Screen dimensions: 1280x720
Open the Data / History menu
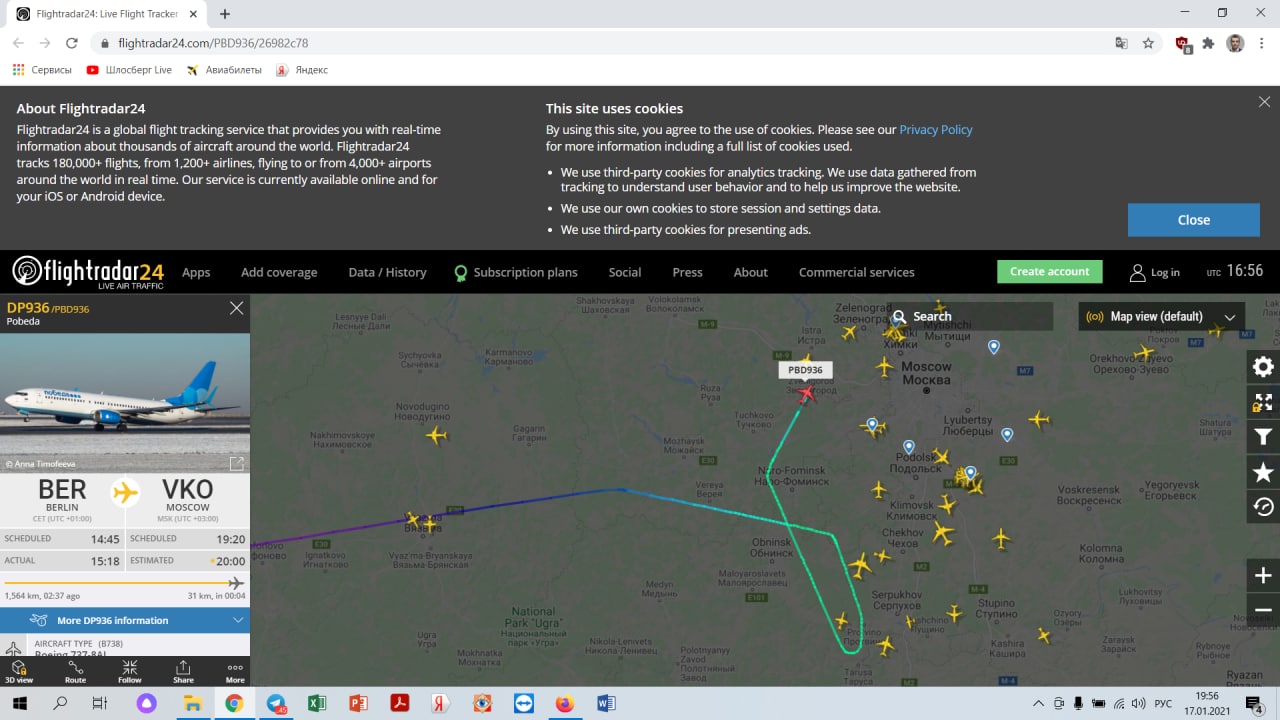click(387, 272)
